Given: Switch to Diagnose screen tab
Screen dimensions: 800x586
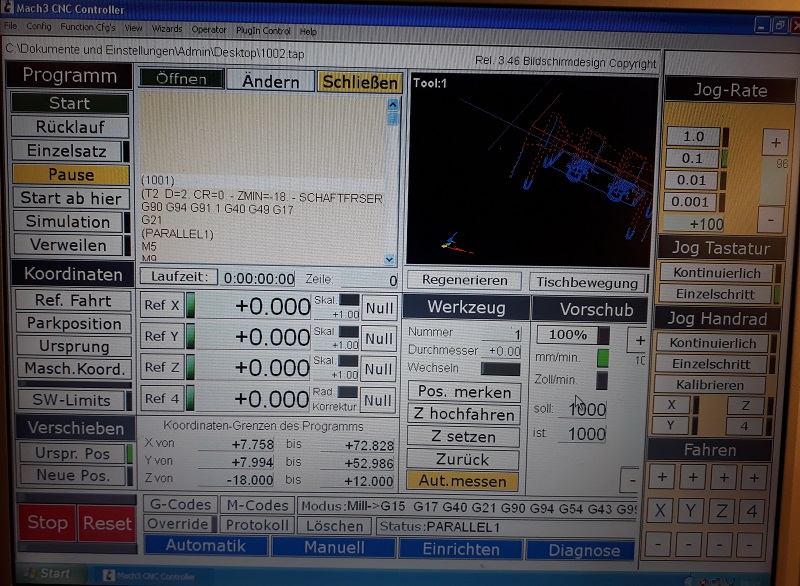Looking at the screenshot, I should (x=583, y=550).
